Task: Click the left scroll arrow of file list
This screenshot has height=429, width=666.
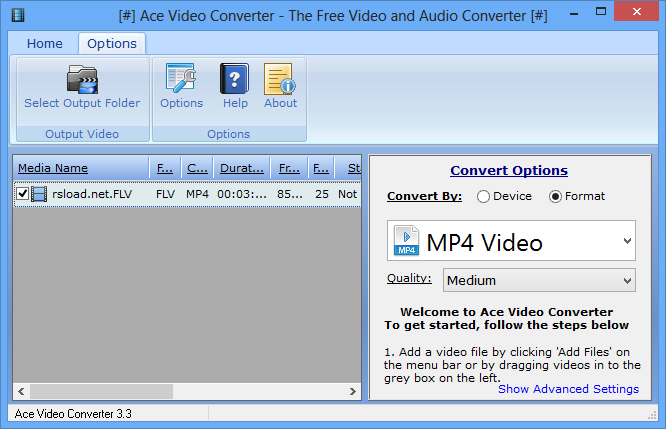Action: (x=21, y=391)
